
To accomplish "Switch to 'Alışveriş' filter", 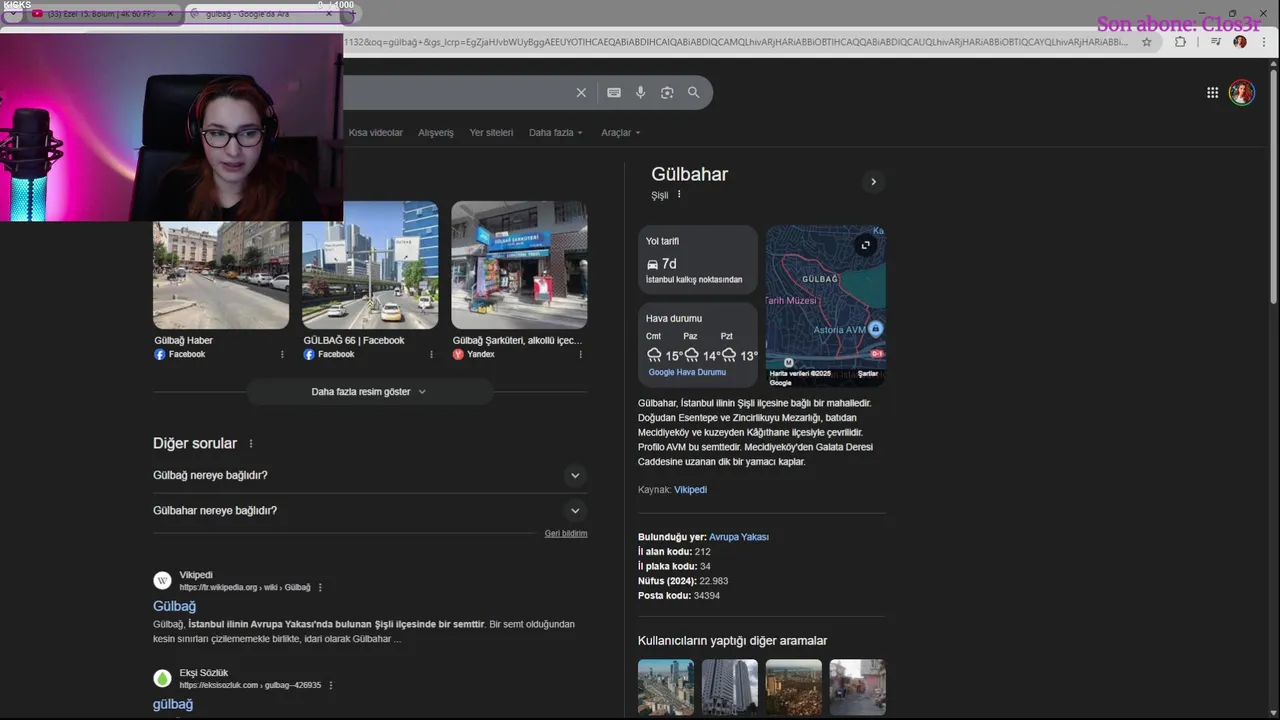I will pos(436,132).
